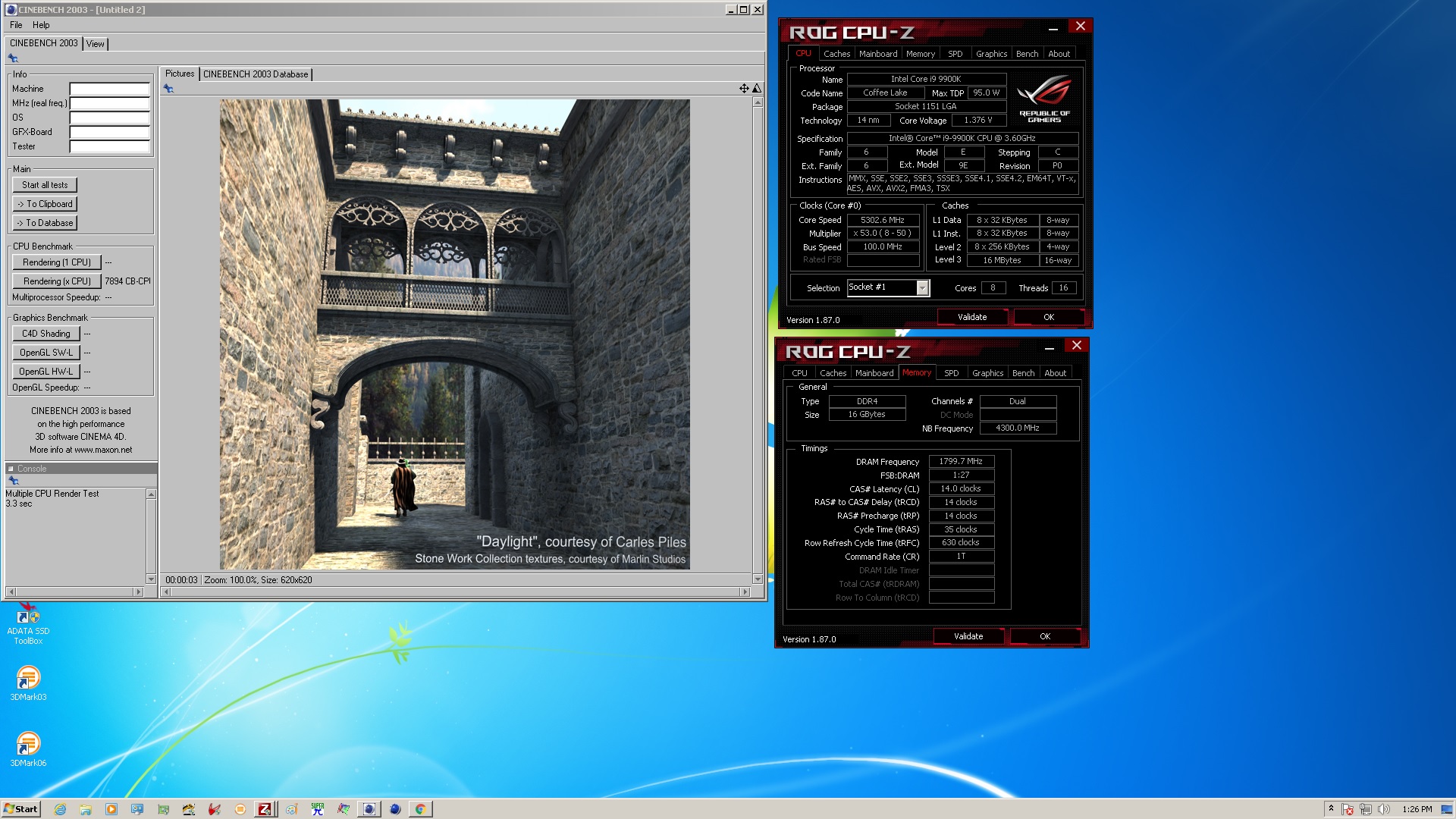Click the Action Center flag tray icon
Image resolution: width=1456 pixels, height=819 pixels.
(x=1348, y=809)
